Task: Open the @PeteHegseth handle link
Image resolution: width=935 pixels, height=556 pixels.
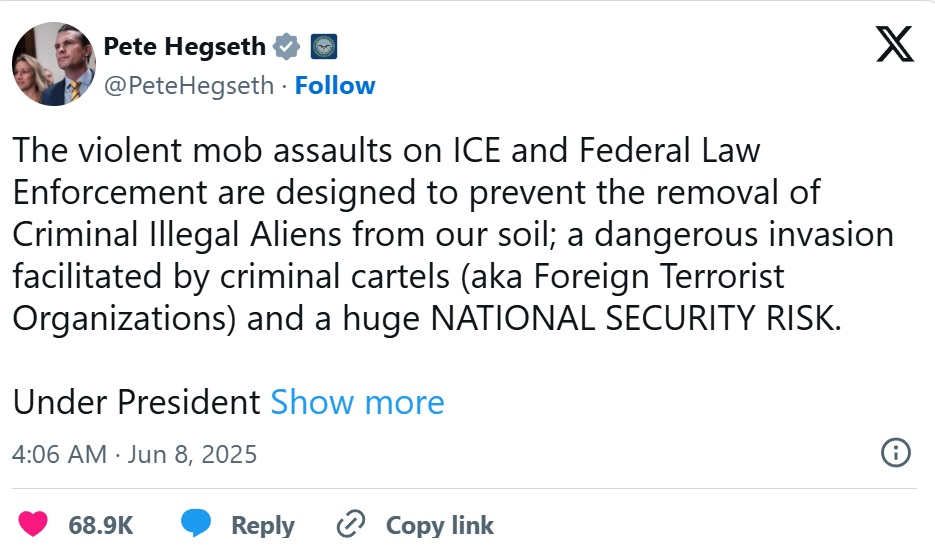Action: pyautogui.click(x=189, y=86)
